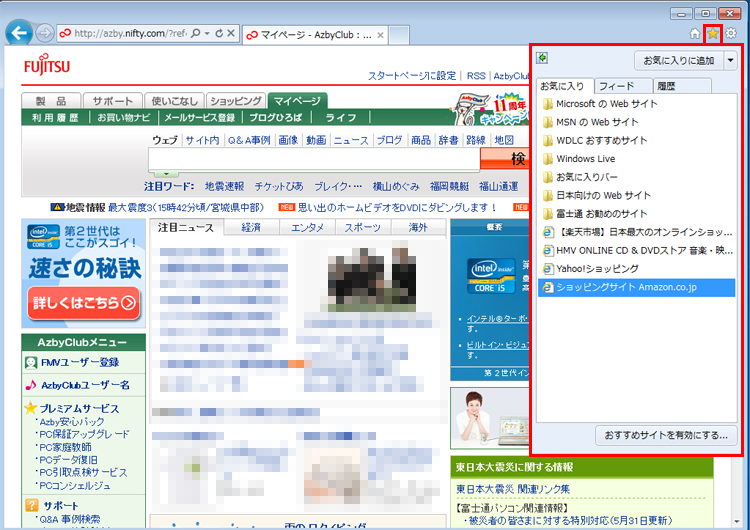The height and width of the screenshot is (530, 750).
Task: Open ライフ in green submenu
Action: point(341,118)
